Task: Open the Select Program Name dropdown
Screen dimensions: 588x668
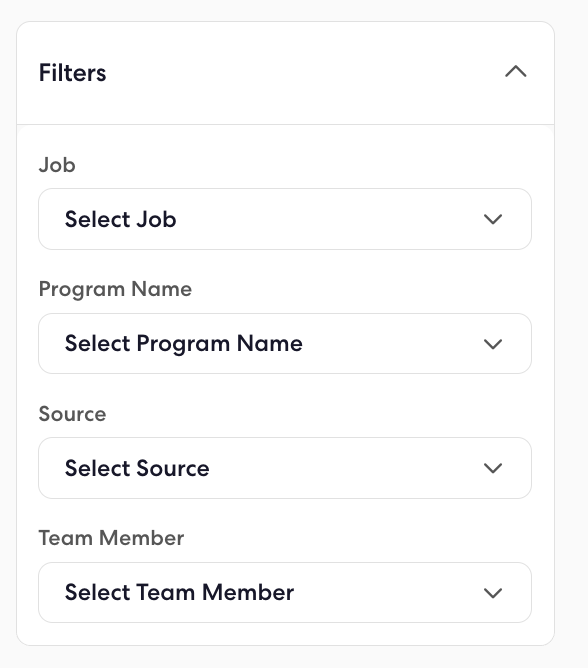Action: (x=285, y=344)
